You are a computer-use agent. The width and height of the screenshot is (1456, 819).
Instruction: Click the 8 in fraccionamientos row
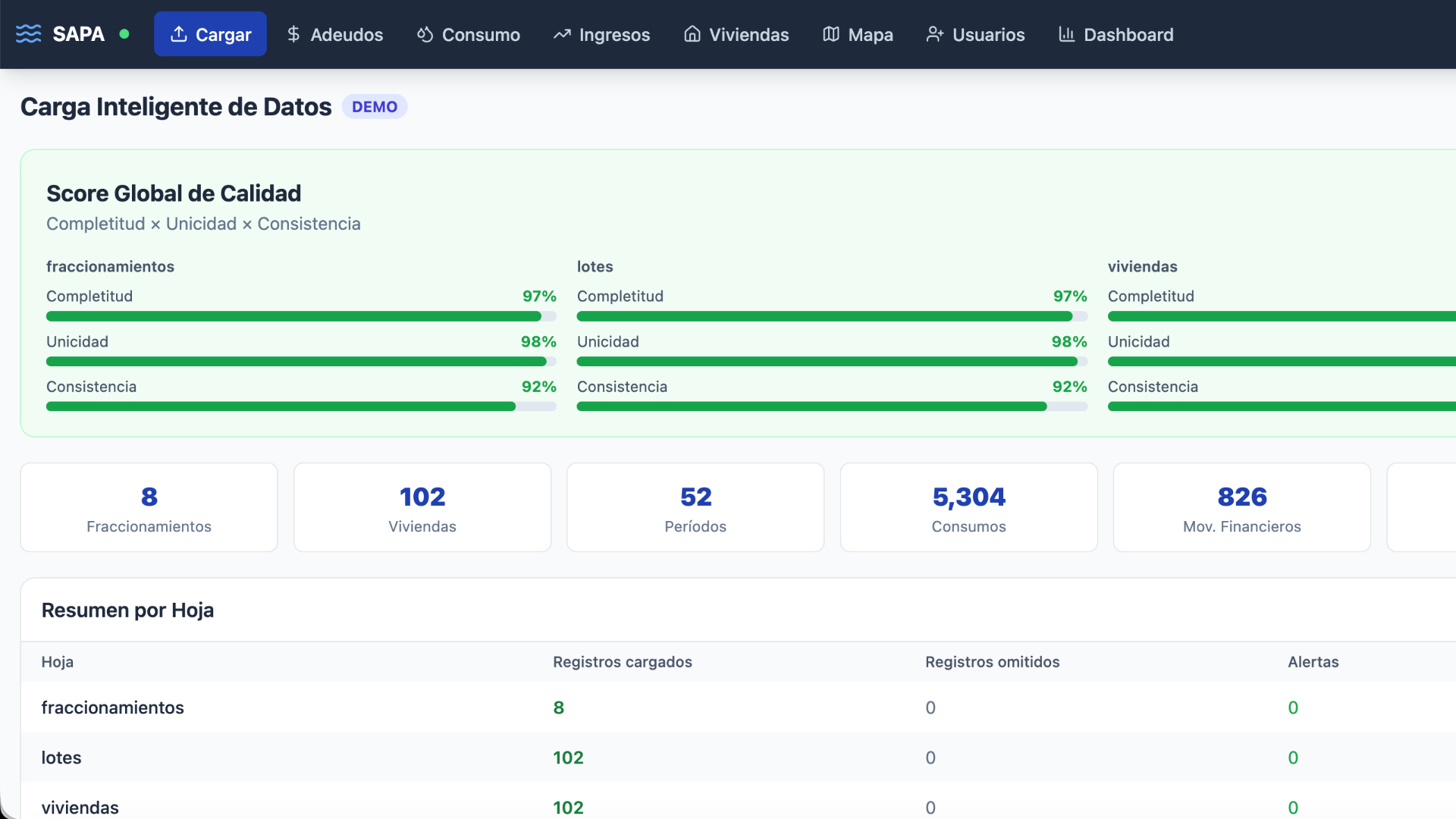coord(559,708)
